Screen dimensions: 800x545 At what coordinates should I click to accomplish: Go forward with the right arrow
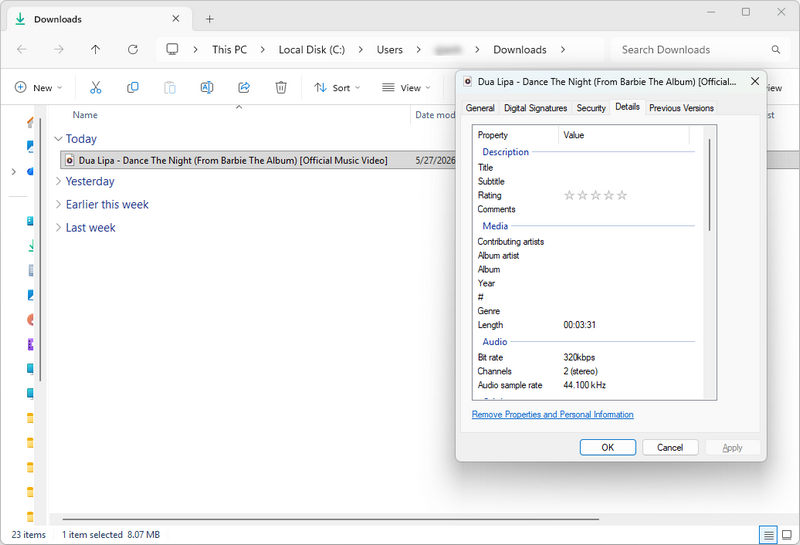pyautogui.click(x=59, y=49)
